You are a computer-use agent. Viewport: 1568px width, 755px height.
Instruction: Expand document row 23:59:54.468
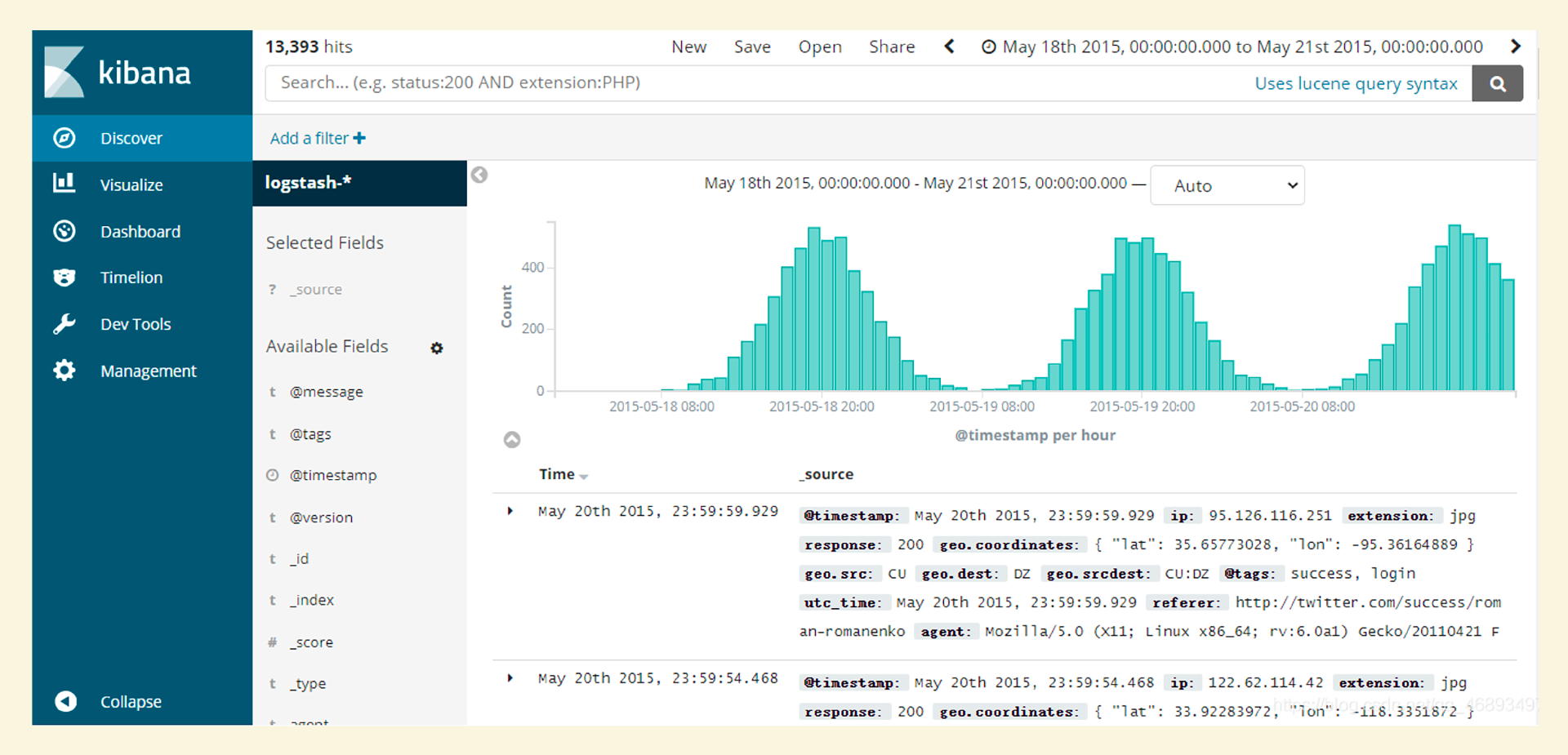(x=510, y=677)
